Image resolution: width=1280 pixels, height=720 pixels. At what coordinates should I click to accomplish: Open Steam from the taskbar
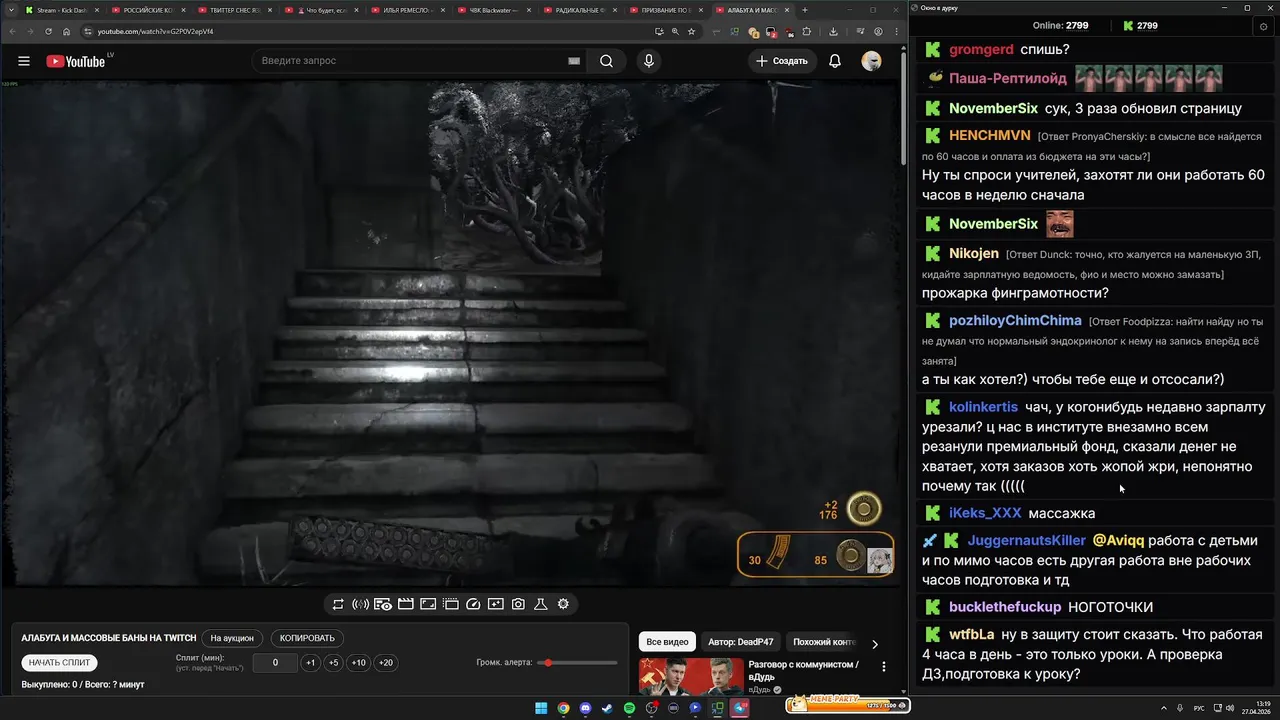click(x=607, y=708)
